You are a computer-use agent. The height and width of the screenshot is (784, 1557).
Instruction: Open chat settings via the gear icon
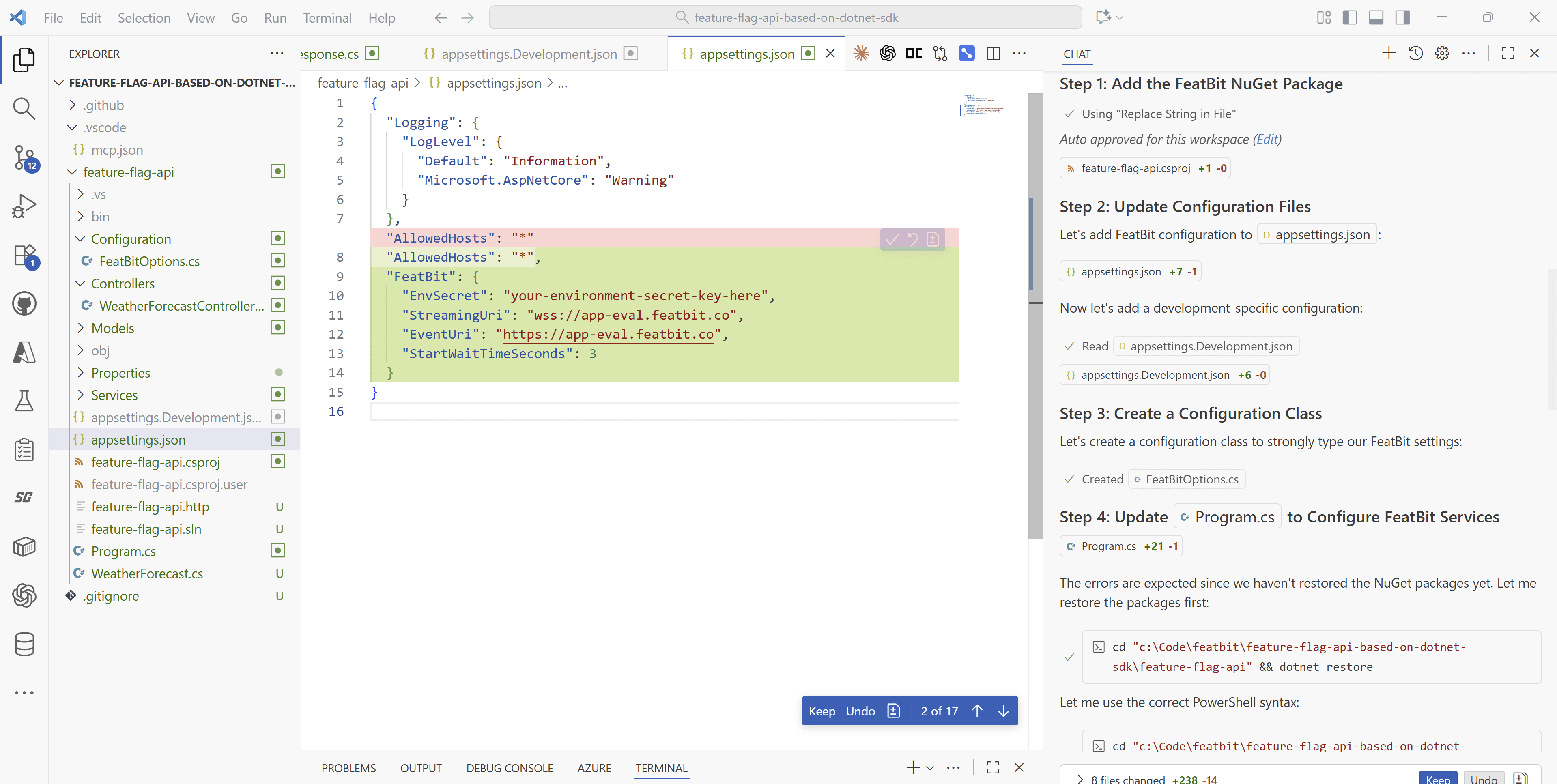1442,53
